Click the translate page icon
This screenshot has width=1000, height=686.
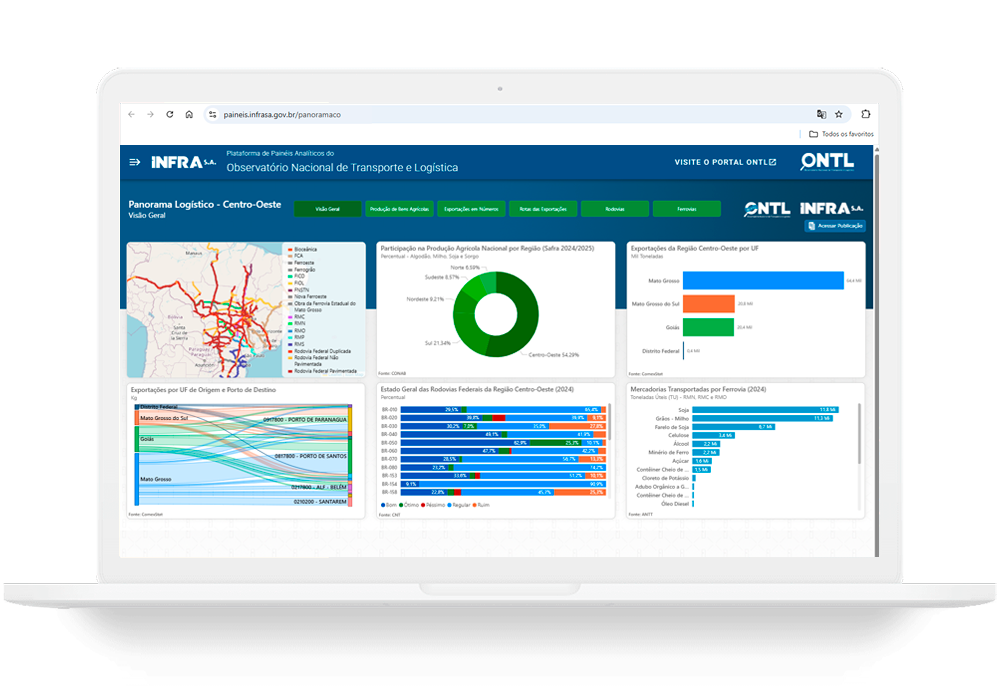tap(821, 115)
